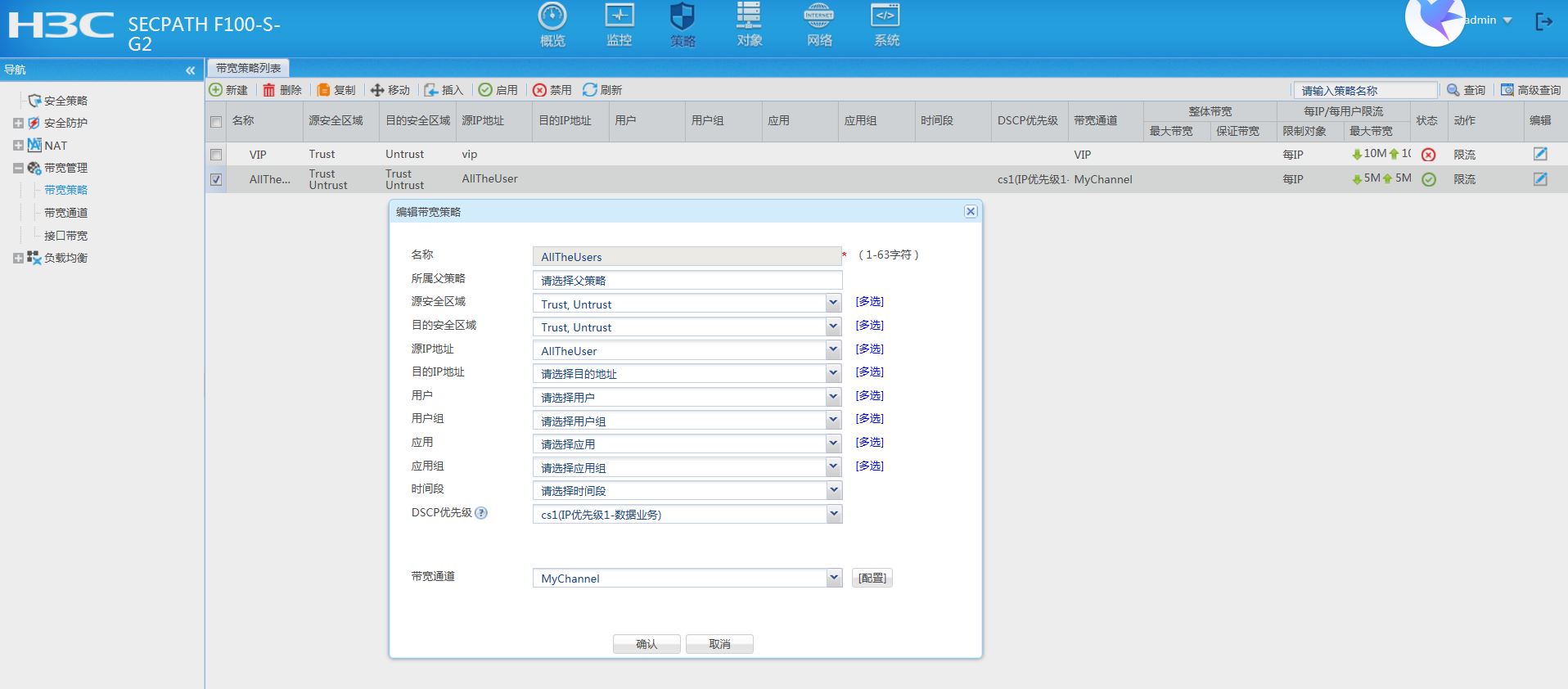This screenshot has height=689, width=1568.
Task: Open the 带宽通道 MyChannel dropdown
Action: click(833, 578)
